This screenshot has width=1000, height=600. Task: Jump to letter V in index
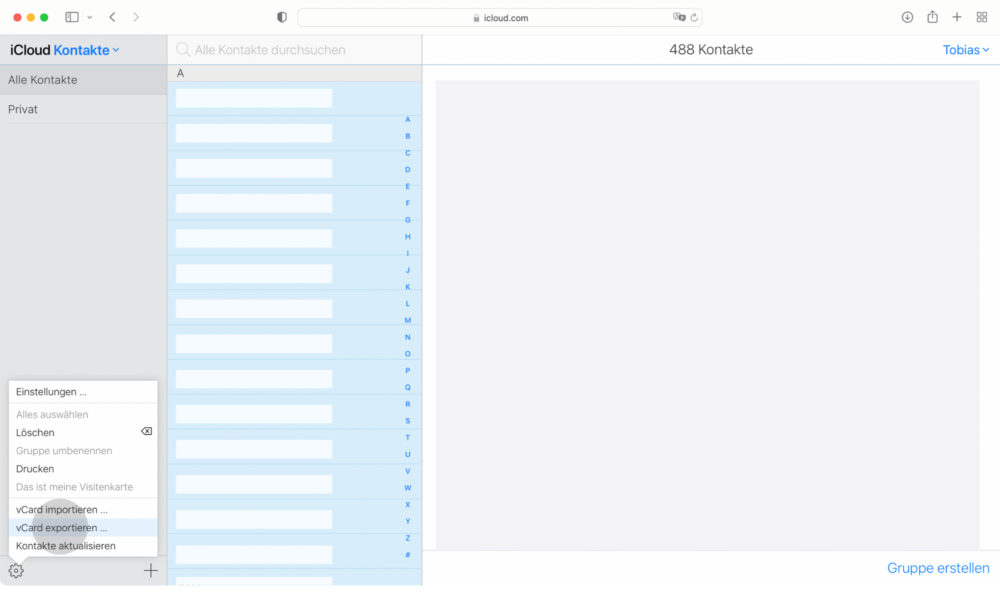408,471
